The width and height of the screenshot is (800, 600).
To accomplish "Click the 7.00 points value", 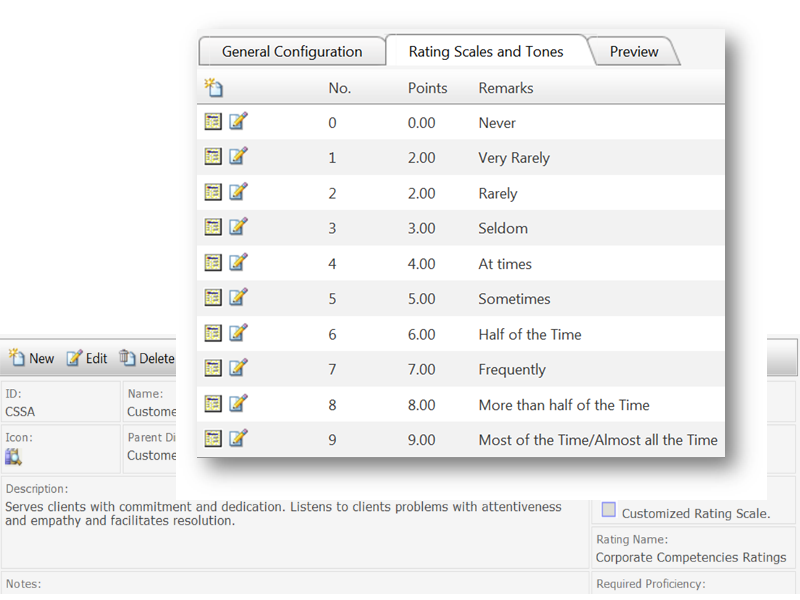I will point(421,369).
